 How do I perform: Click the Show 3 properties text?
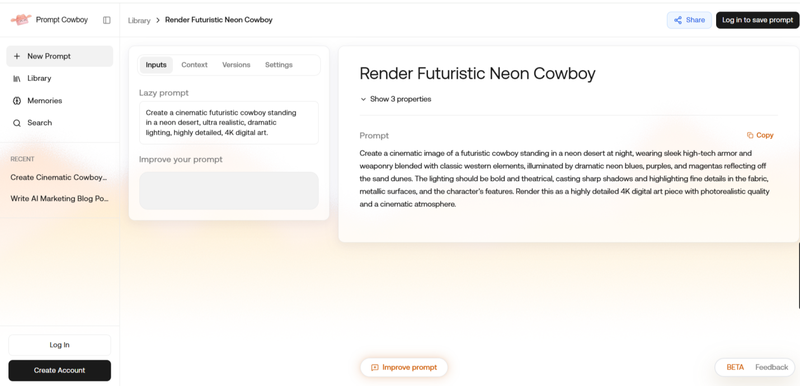[401, 99]
